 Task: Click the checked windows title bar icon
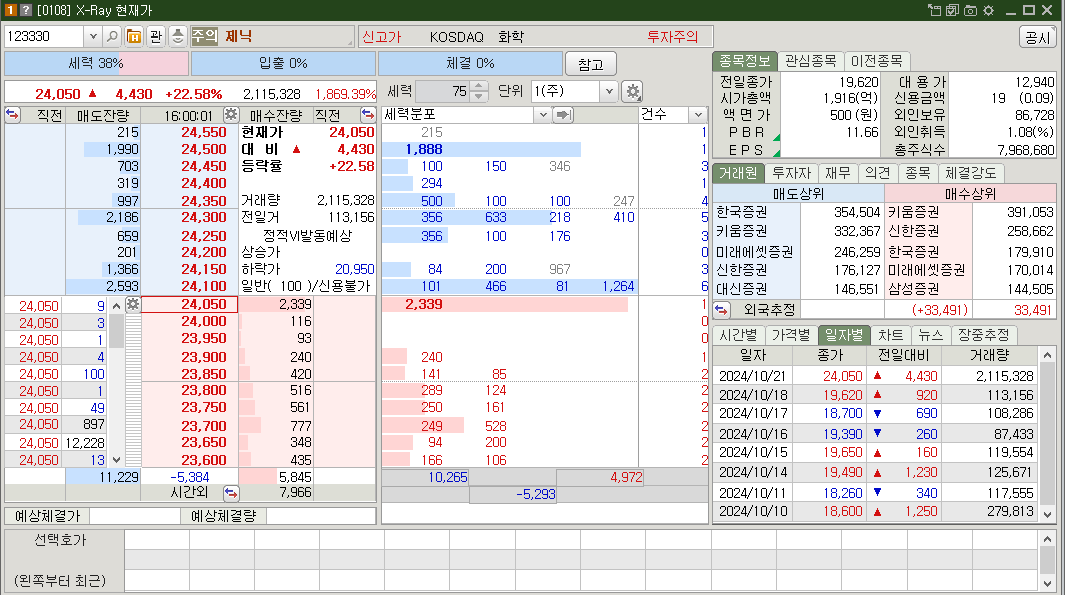coord(952,10)
